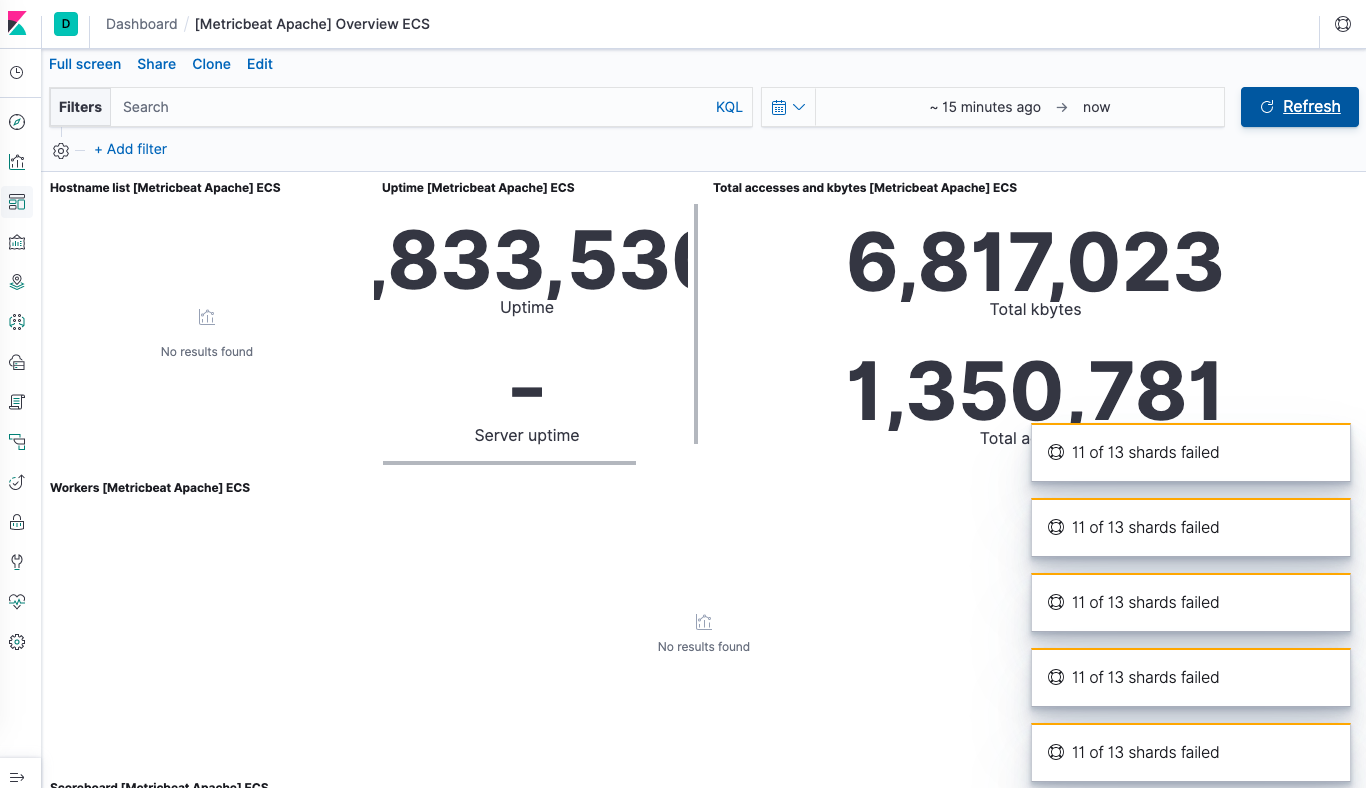Click the Refresh button
The width and height of the screenshot is (1366, 788).
click(x=1300, y=107)
